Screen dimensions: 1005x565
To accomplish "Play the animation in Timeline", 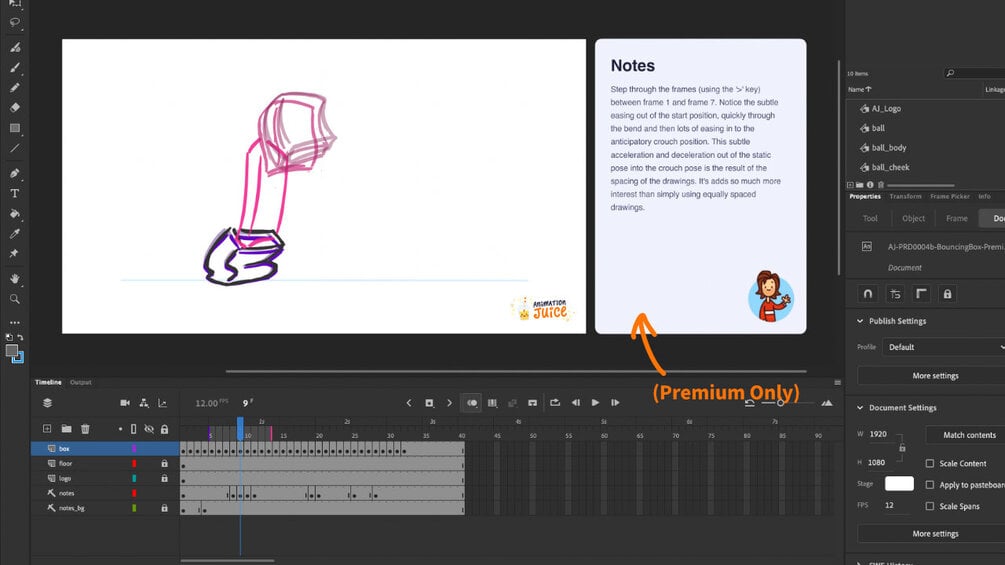I will click(x=595, y=403).
